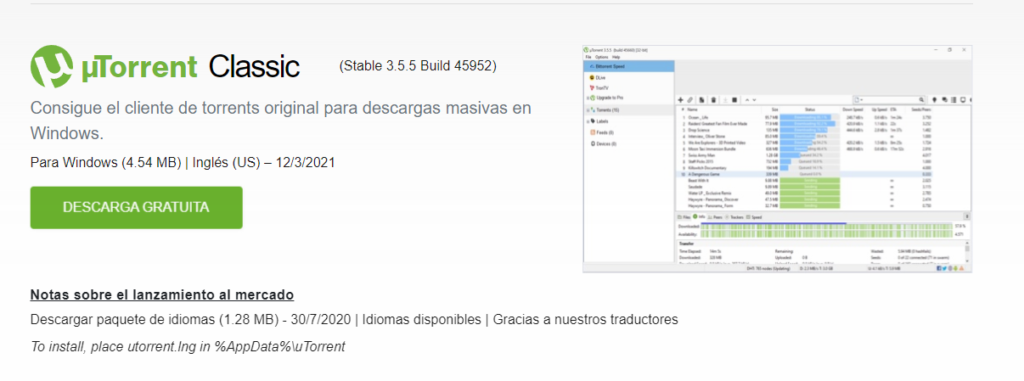Click the Add Torrent from URL link icon
Image resolution: width=1024 pixels, height=381 pixels.
(690, 100)
